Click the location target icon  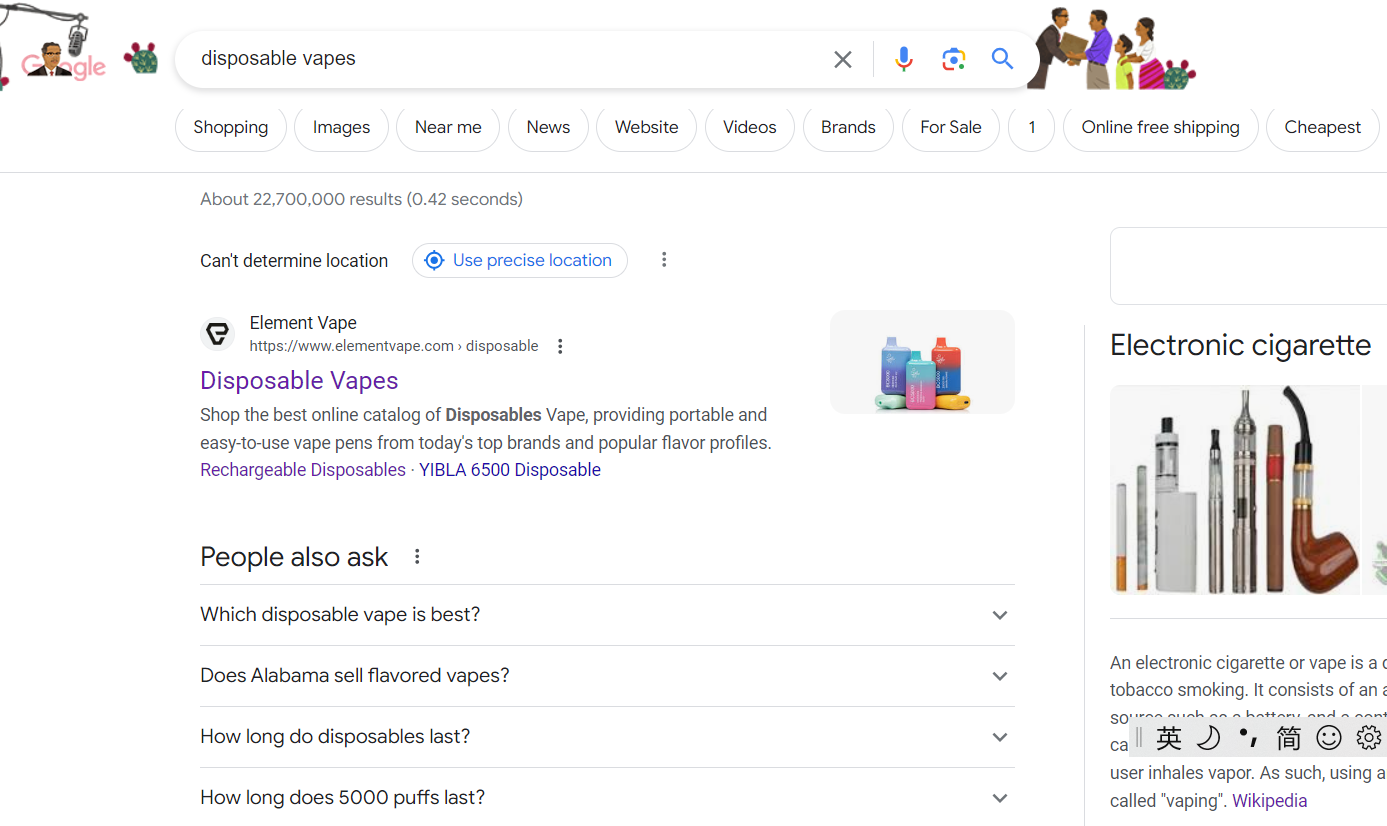(434, 260)
